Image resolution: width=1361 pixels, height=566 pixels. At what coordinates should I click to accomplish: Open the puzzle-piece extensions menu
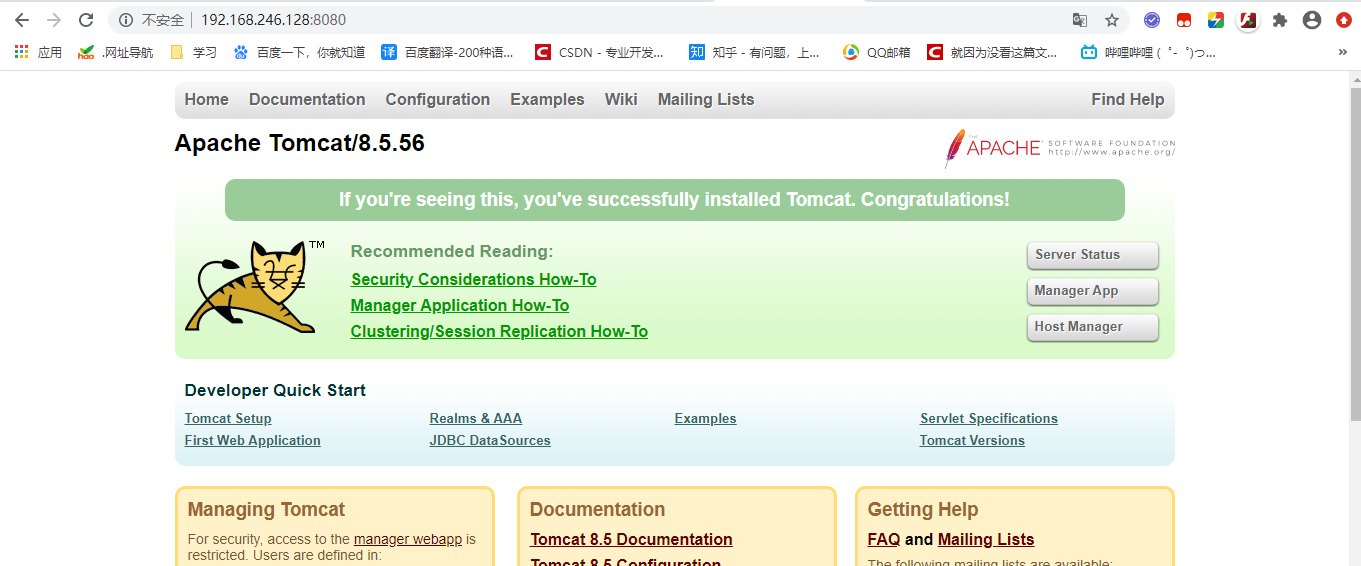click(x=1280, y=20)
